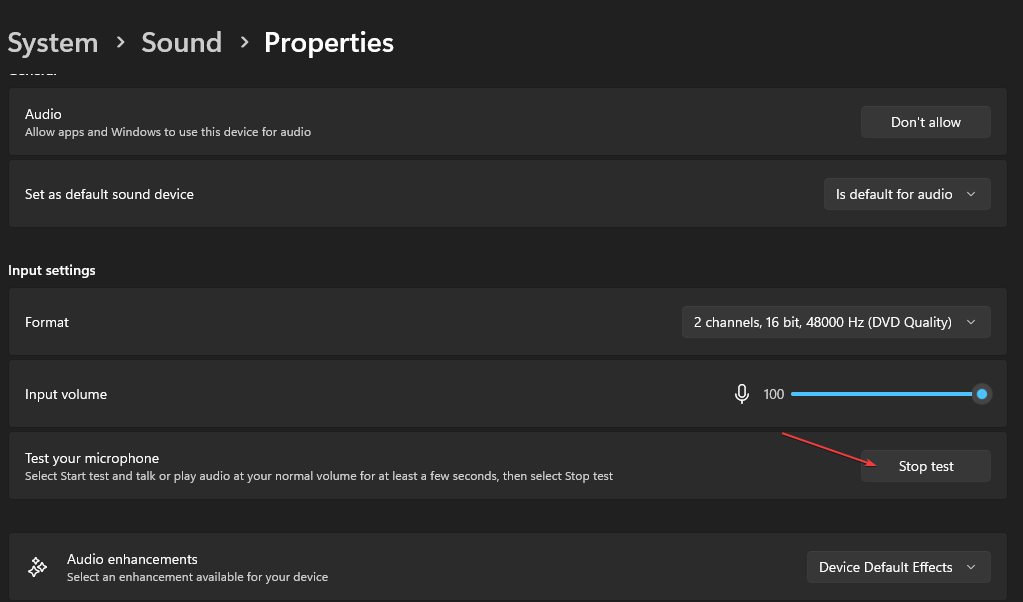Navigate to Sound in the breadcrumb
The height and width of the screenshot is (602, 1023).
click(181, 43)
